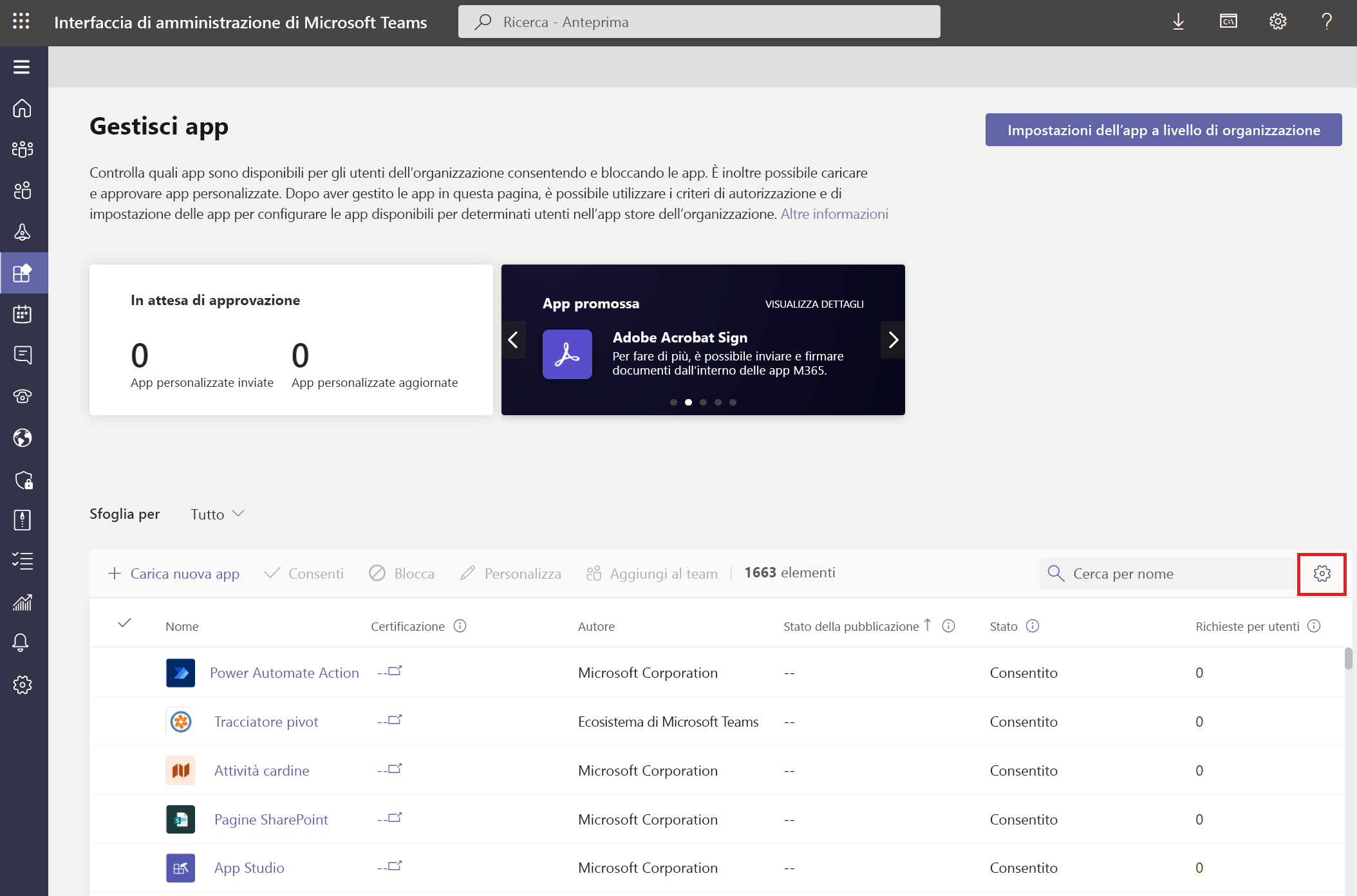The height and width of the screenshot is (896, 1357).
Task: Click the Richieste per utenti info icon
Action: (x=1315, y=626)
